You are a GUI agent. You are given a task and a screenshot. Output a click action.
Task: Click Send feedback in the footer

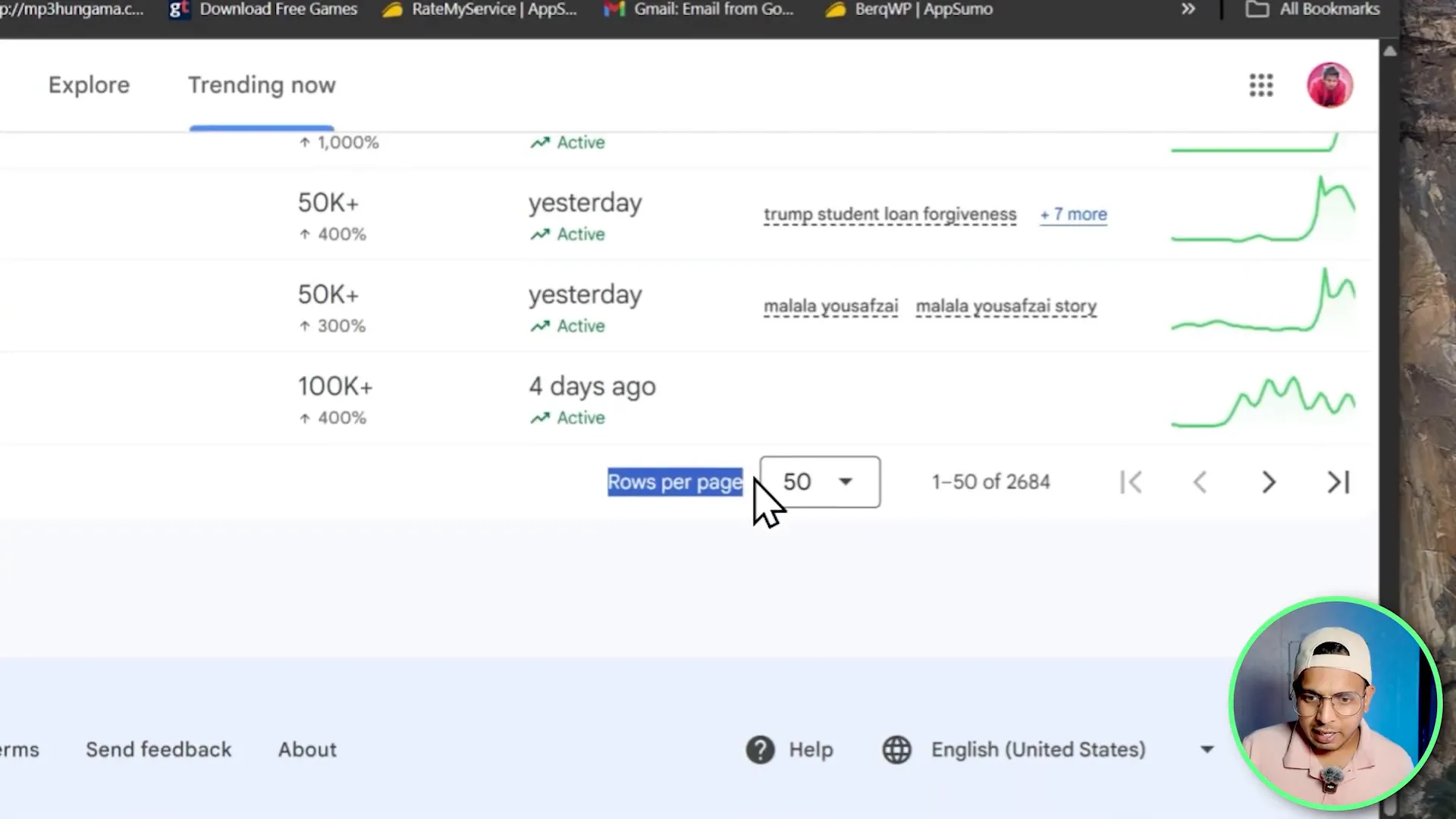[158, 749]
